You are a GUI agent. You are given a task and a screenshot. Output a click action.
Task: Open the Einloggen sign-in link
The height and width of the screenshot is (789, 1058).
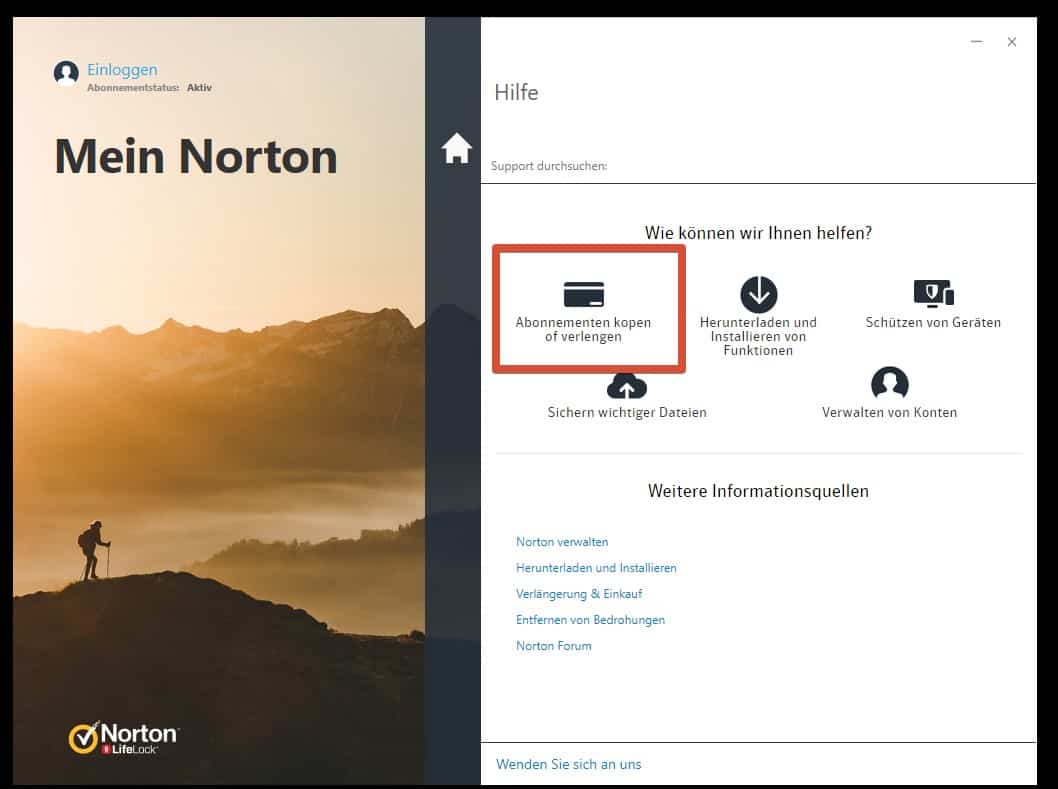pos(122,70)
